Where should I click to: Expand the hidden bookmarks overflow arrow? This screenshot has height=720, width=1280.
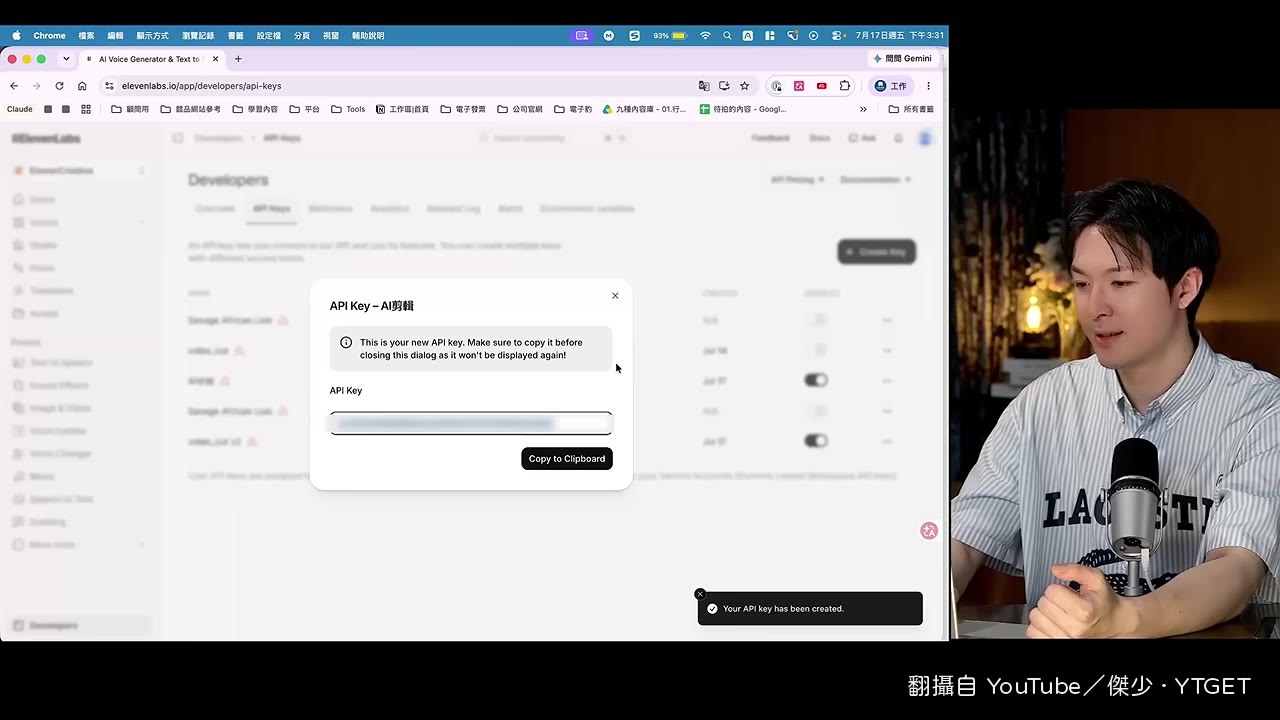[863, 109]
